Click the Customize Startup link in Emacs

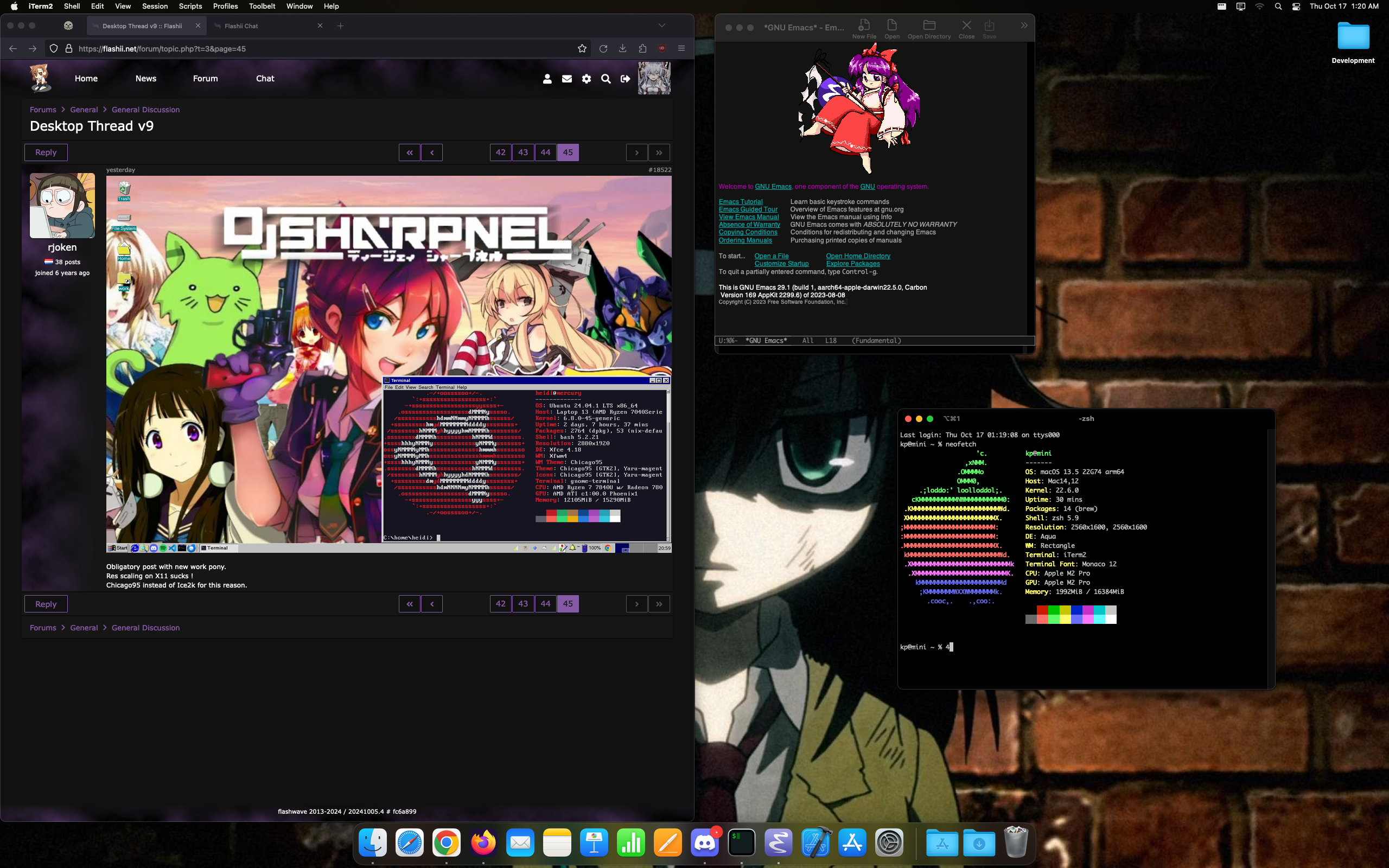[x=781, y=264]
